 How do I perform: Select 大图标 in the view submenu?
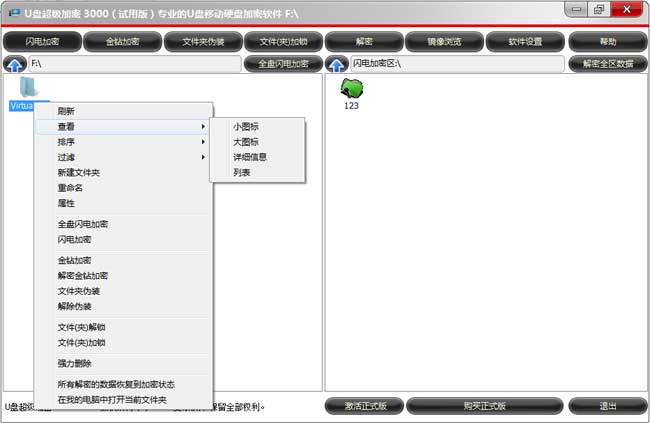tap(246, 142)
